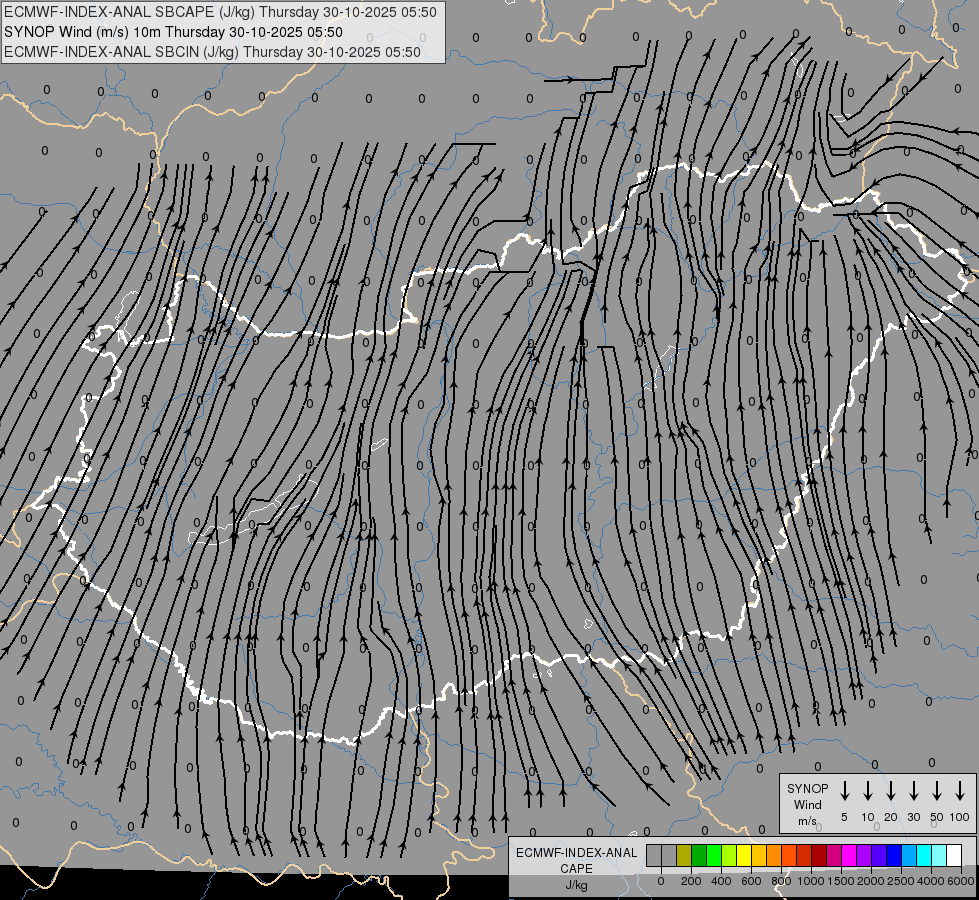Pick the dark red CAPE swatch
This screenshot has height=900, width=979.
(x=819, y=856)
